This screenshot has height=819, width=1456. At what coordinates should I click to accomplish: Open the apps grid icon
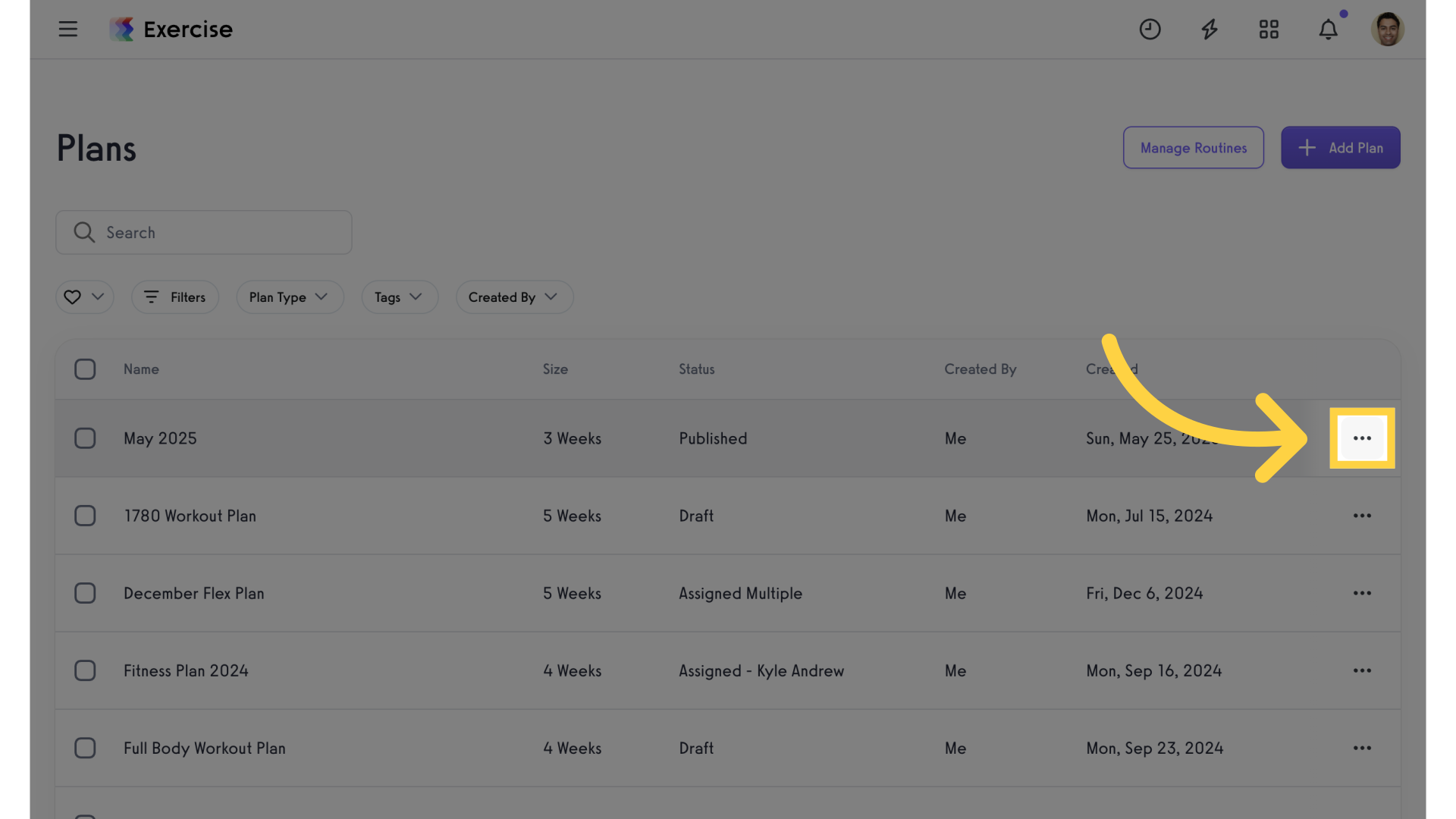click(1269, 29)
